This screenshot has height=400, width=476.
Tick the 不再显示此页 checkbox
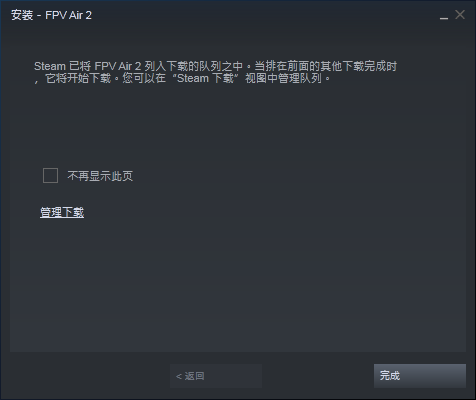pos(50,176)
